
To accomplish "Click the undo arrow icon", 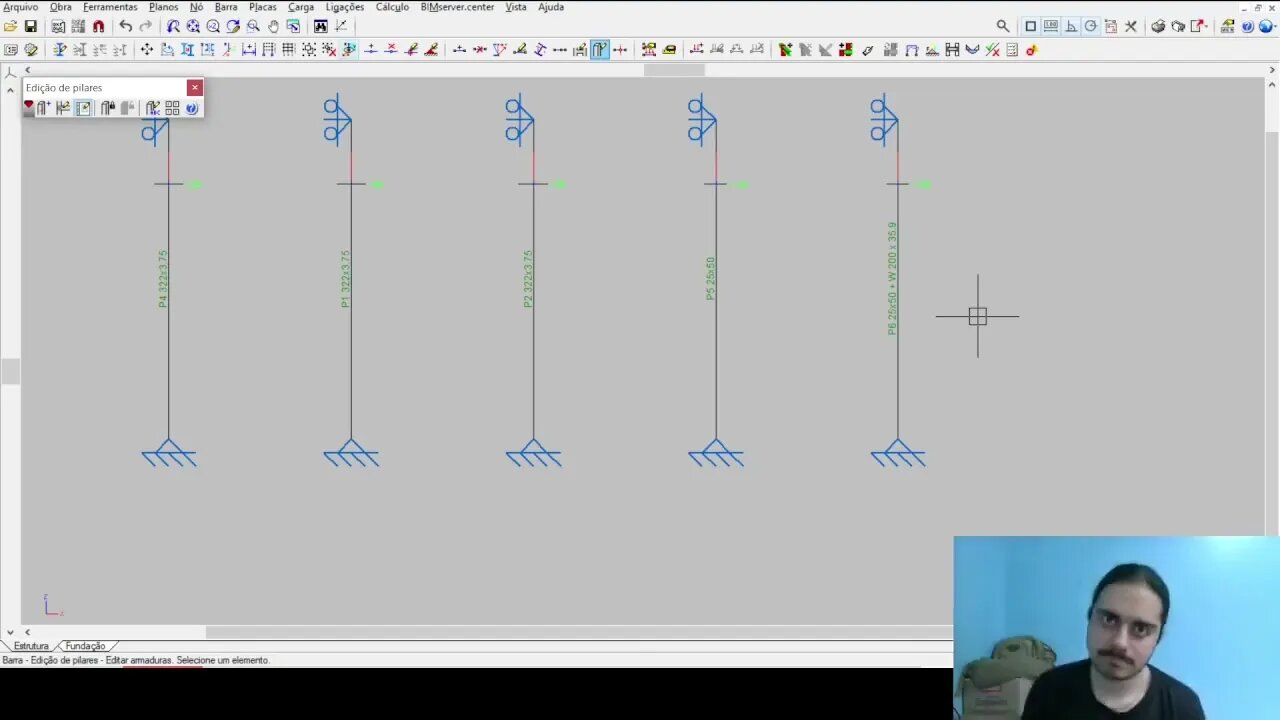I will point(125,27).
